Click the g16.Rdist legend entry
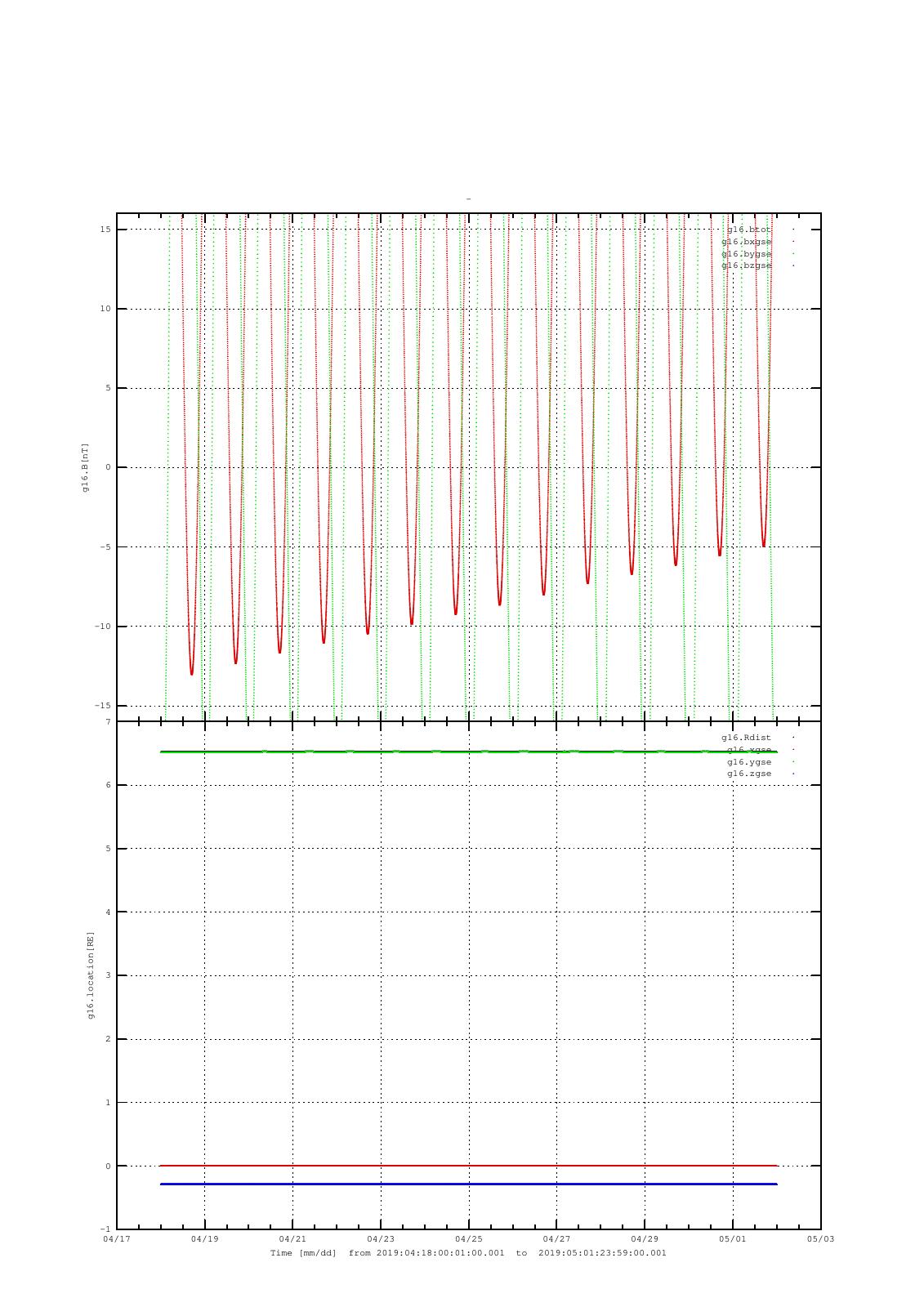 (x=747, y=738)
